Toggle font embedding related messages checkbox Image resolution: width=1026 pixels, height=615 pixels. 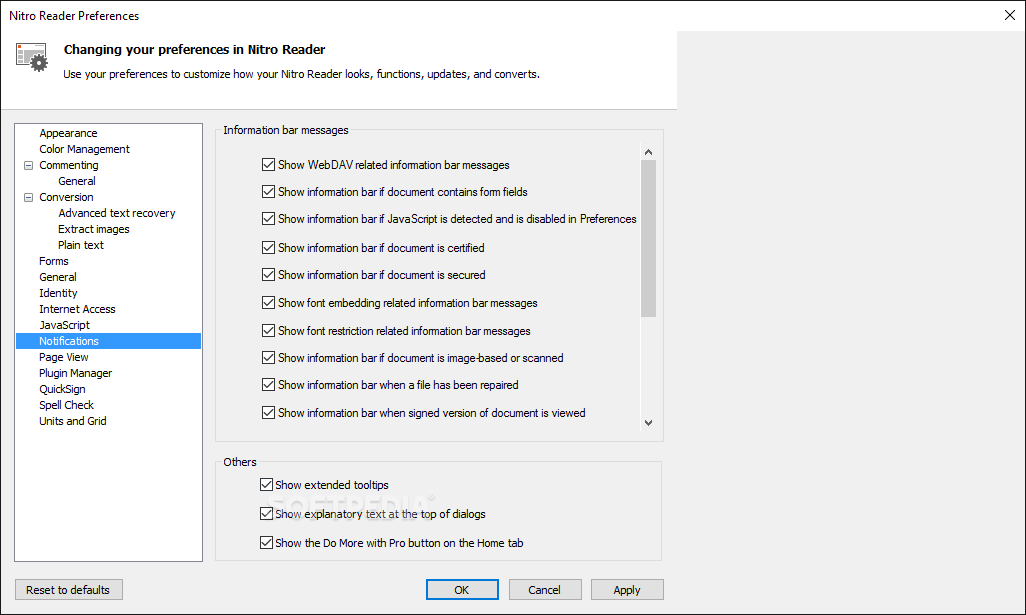coord(268,303)
